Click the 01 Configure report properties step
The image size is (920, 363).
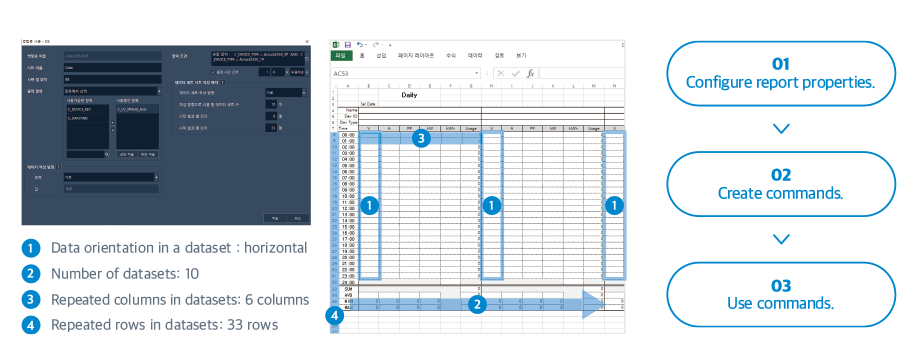pyautogui.click(x=781, y=73)
